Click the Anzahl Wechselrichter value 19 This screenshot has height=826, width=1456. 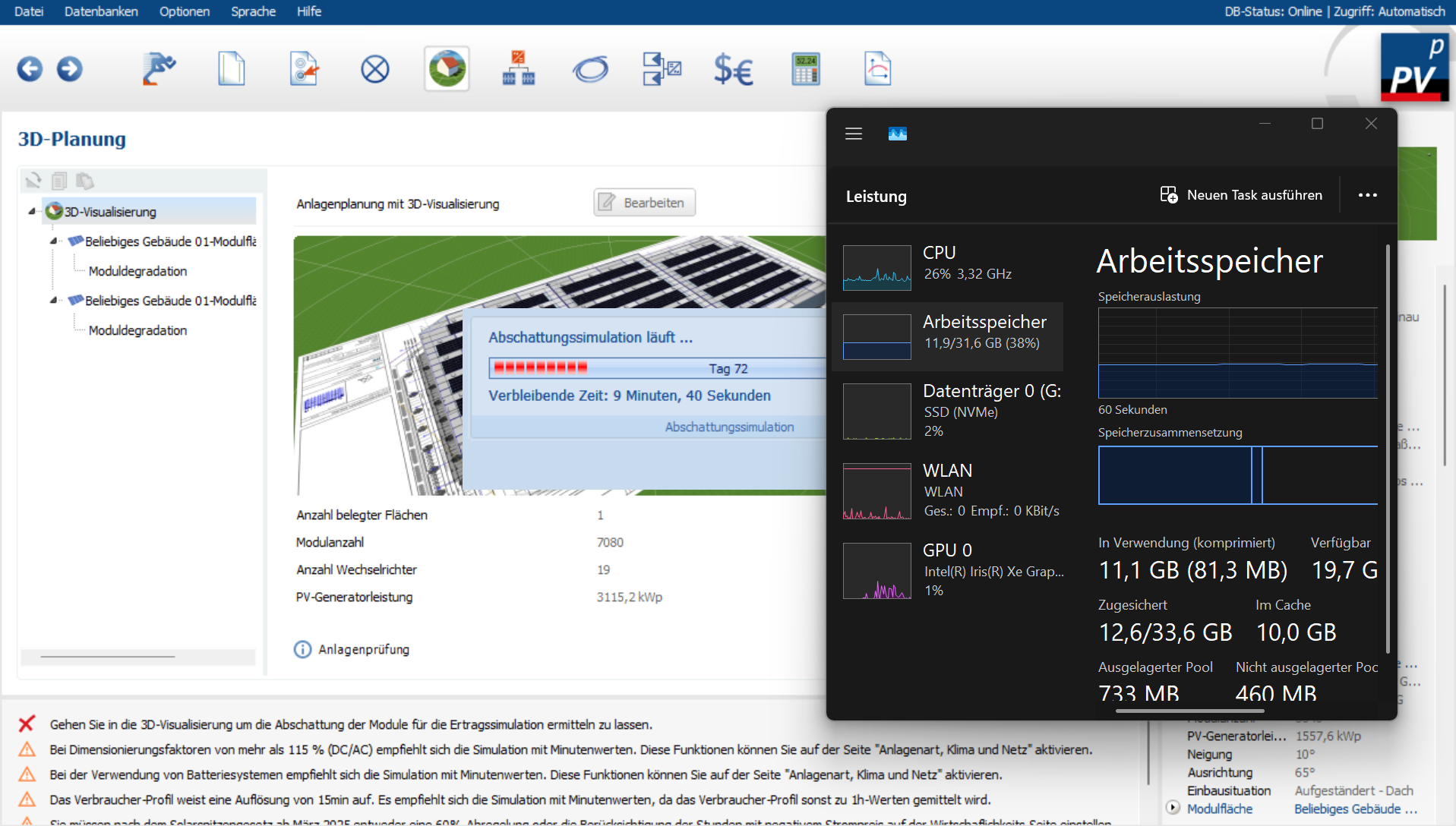pos(603,569)
